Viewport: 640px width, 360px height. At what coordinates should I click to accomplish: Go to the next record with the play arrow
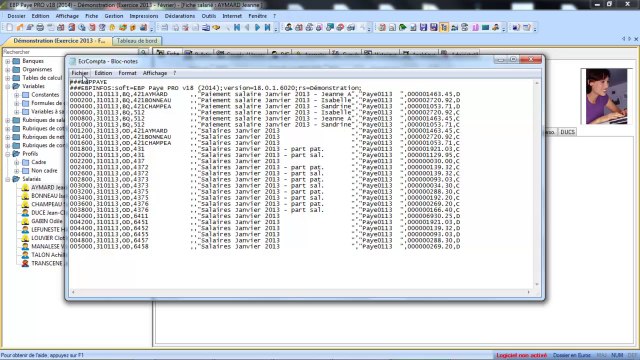tap(258, 28)
